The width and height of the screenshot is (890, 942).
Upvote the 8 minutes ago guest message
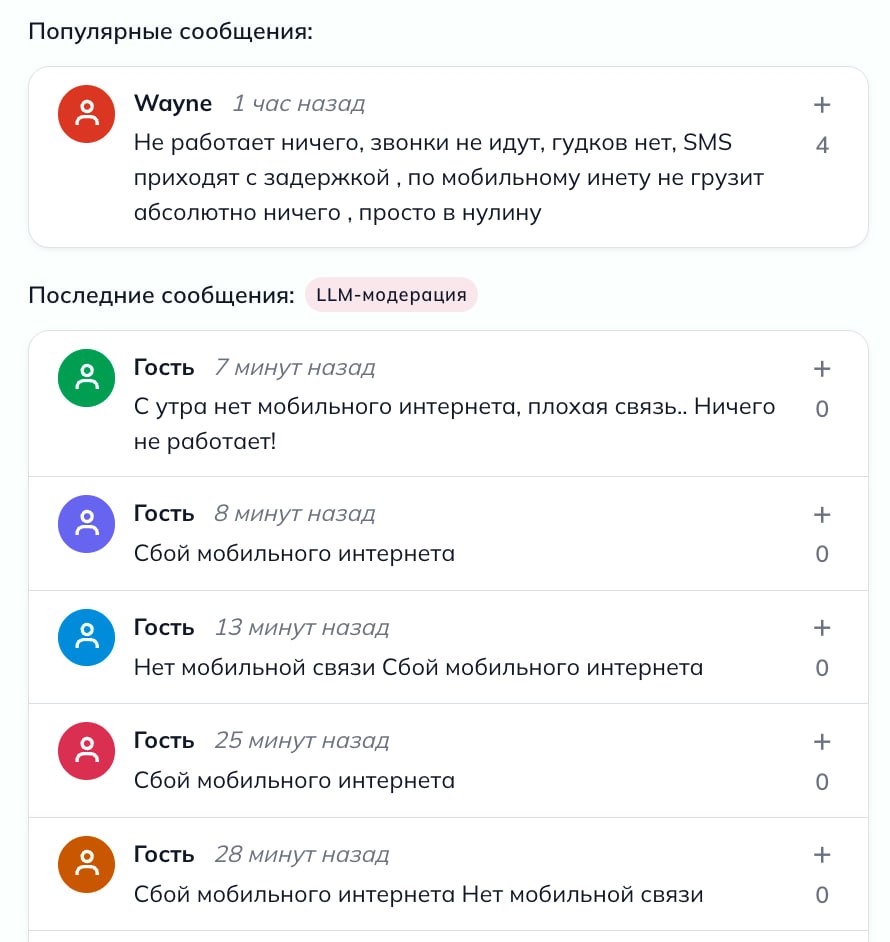(x=822, y=515)
